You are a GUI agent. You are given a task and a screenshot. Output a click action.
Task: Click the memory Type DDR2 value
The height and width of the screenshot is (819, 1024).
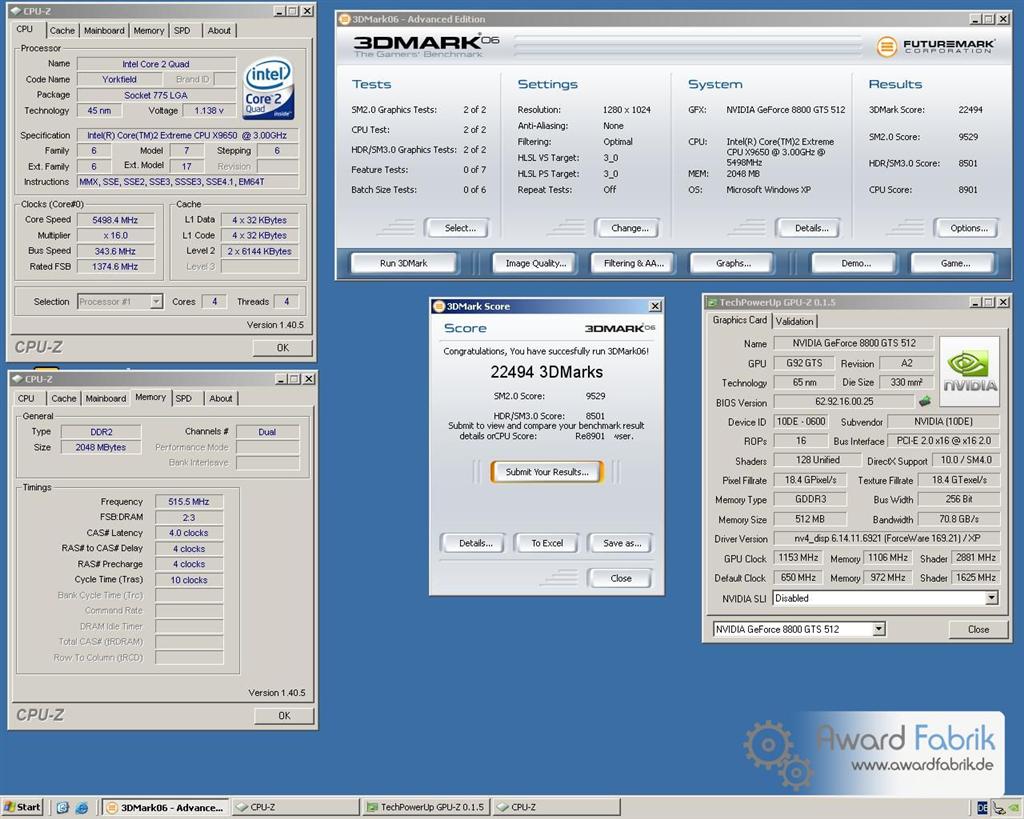[x=101, y=432]
